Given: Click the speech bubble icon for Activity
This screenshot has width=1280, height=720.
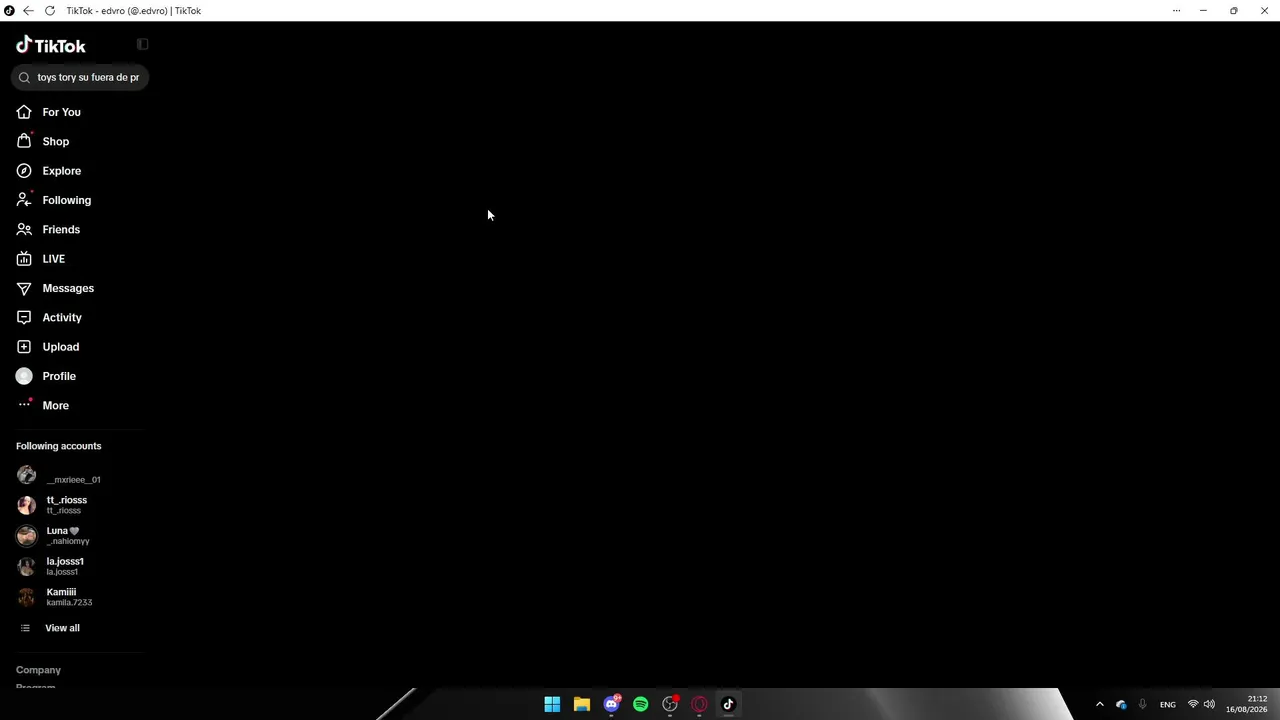Looking at the screenshot, I should click(24, 317).
